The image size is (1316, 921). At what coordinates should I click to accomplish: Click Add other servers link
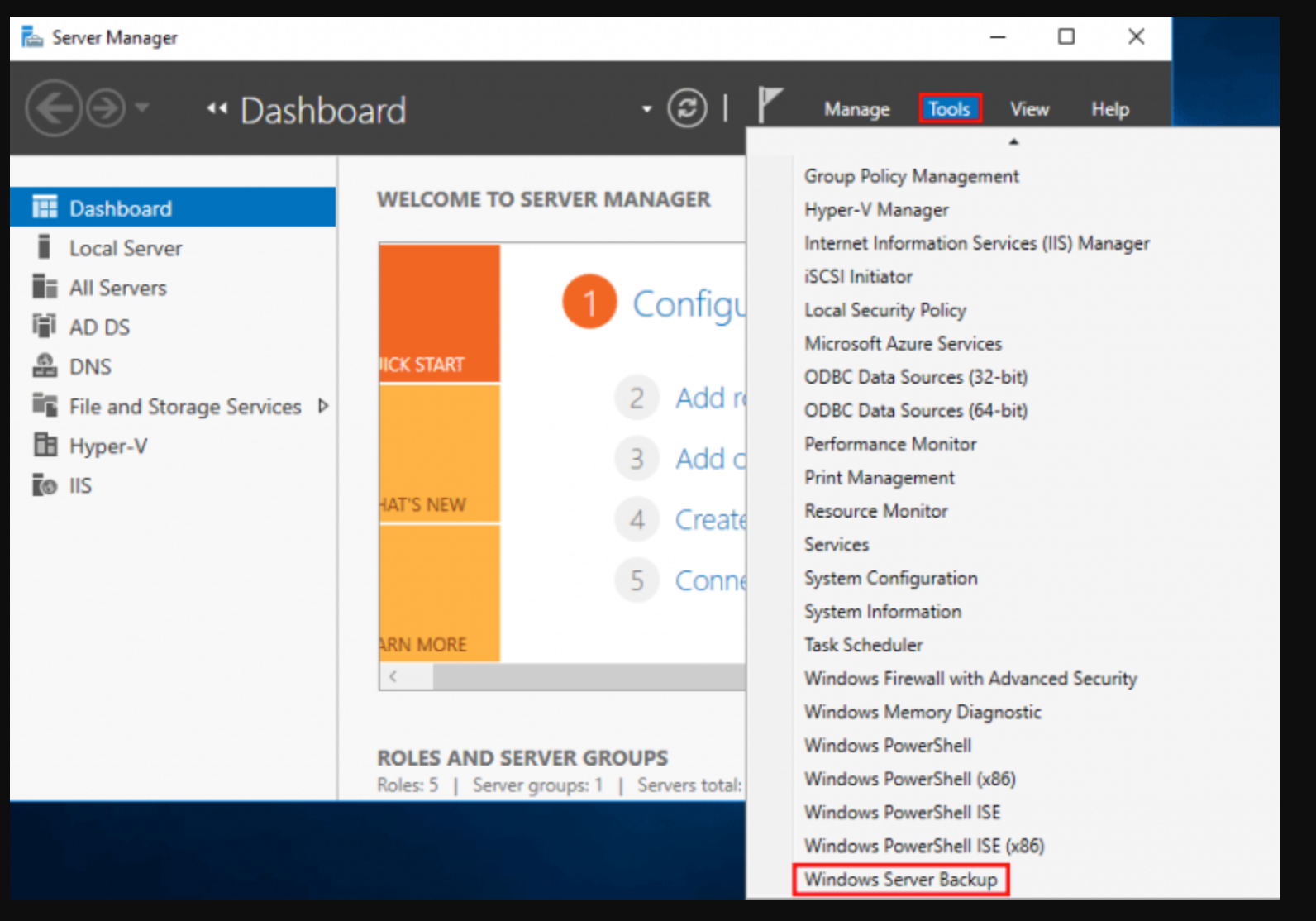[710, 459]
